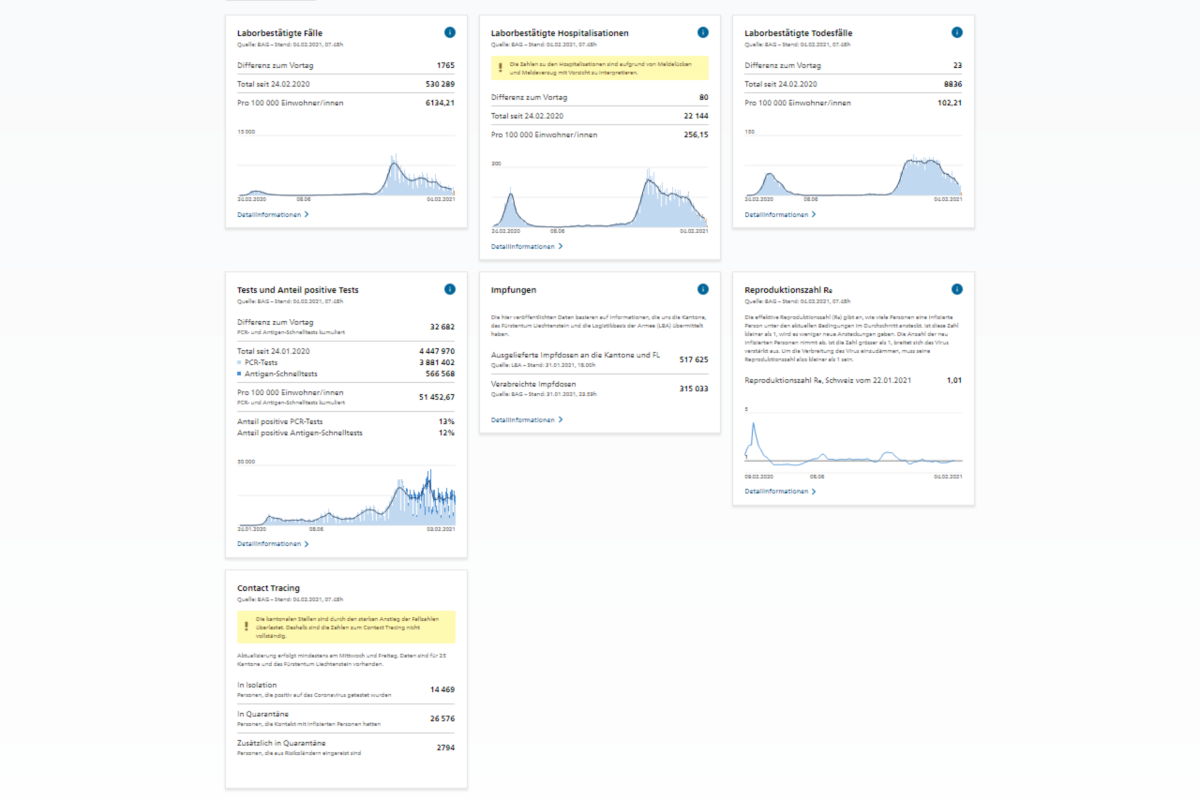The width and height of the screenshot is (1200, 800).
Task: Open Detailinformationen link under Tests und Anteil positive Tests
Action: tap(273, 544)
